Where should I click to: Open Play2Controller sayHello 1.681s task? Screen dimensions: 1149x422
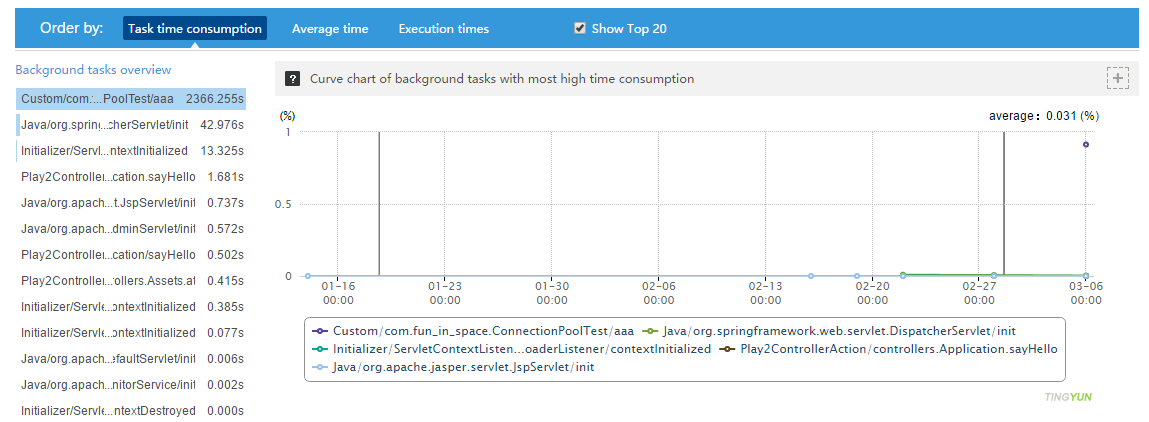pos(132,177)
